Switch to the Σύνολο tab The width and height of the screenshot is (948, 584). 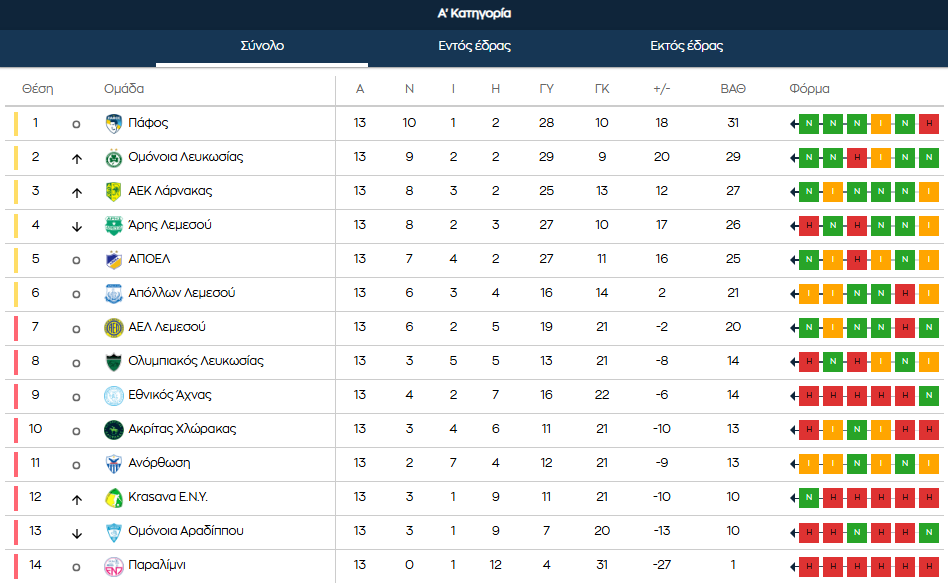click(262, 46)
